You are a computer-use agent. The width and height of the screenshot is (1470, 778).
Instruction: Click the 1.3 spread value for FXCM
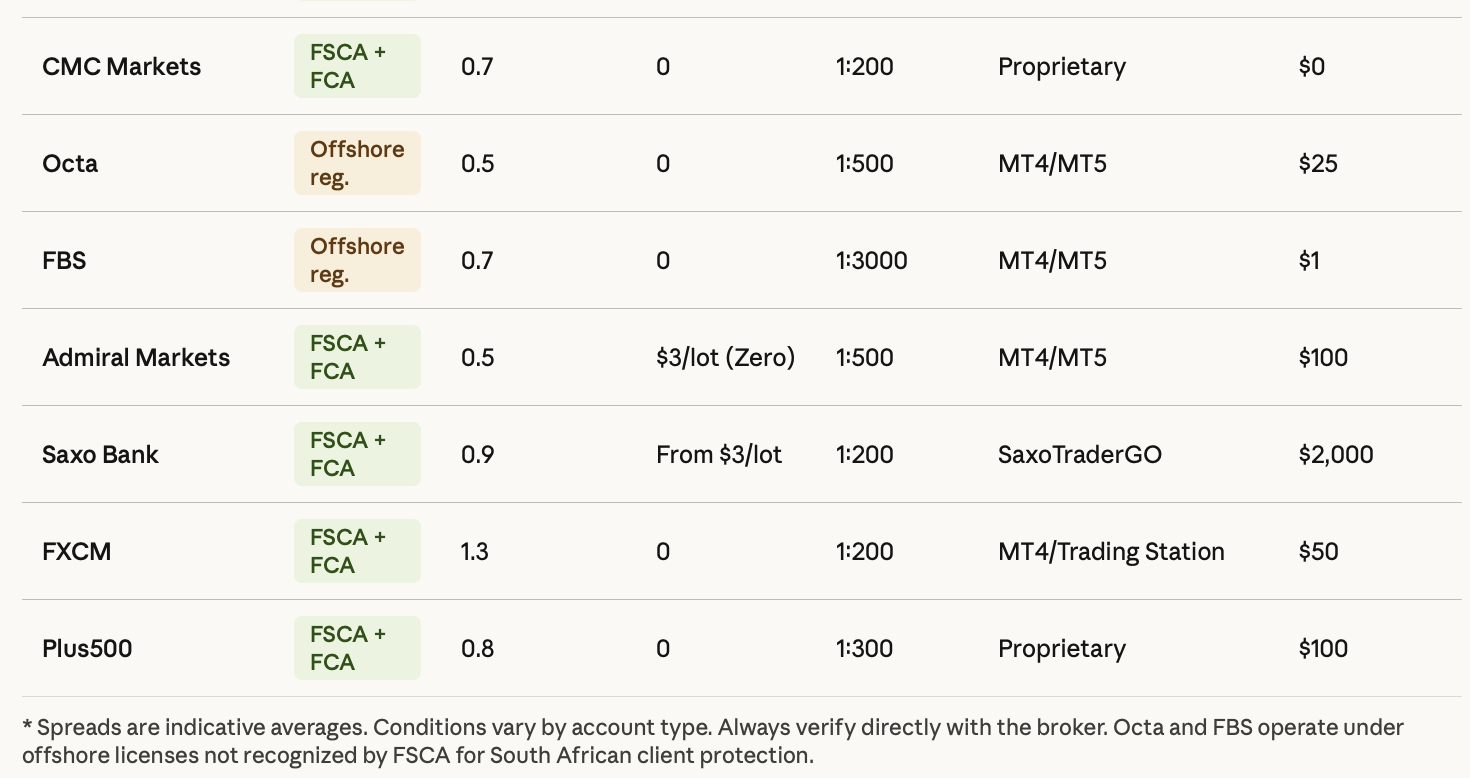(x=475, y=552)
